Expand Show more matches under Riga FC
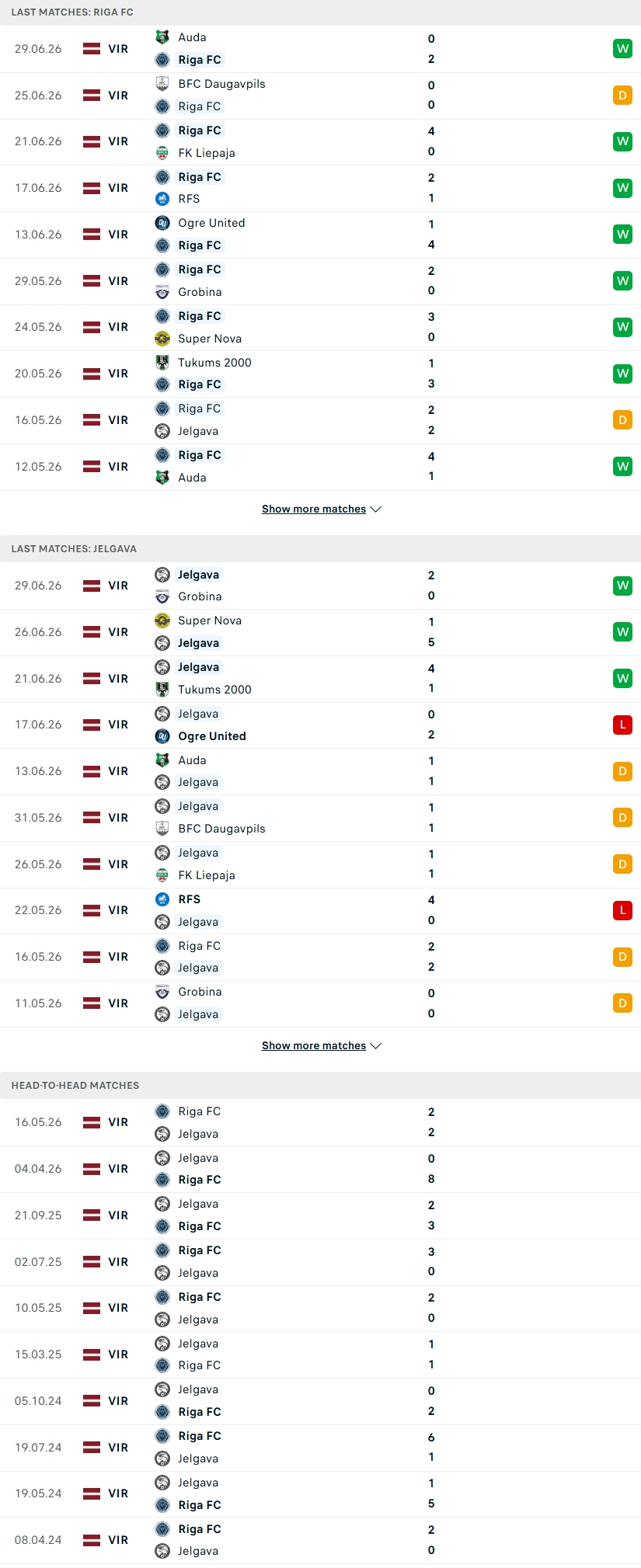 click(x=321, y=509)
